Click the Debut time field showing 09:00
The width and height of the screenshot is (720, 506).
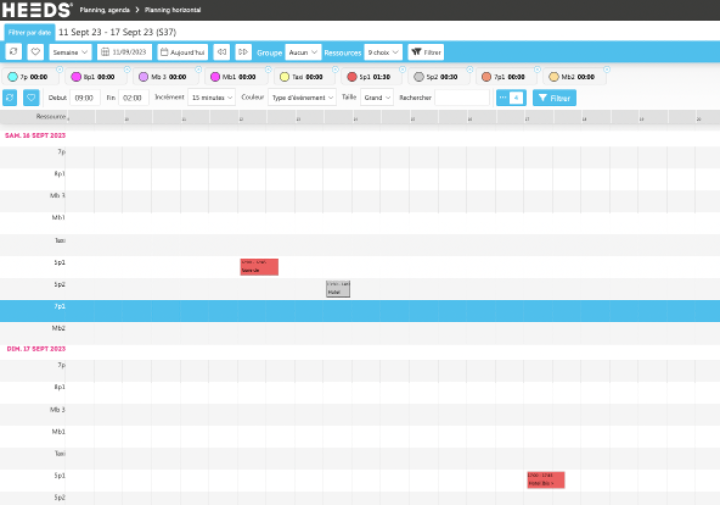point(85,97)
